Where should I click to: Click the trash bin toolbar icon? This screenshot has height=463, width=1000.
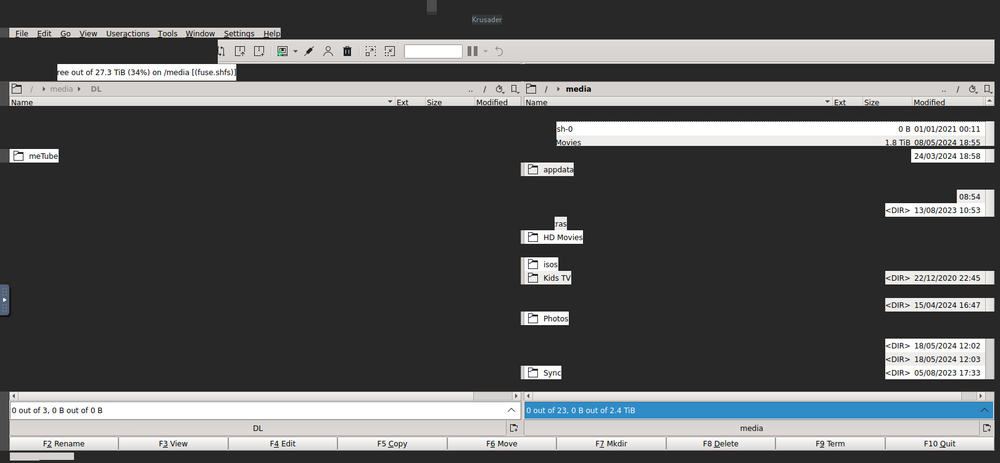pos(347,51)
